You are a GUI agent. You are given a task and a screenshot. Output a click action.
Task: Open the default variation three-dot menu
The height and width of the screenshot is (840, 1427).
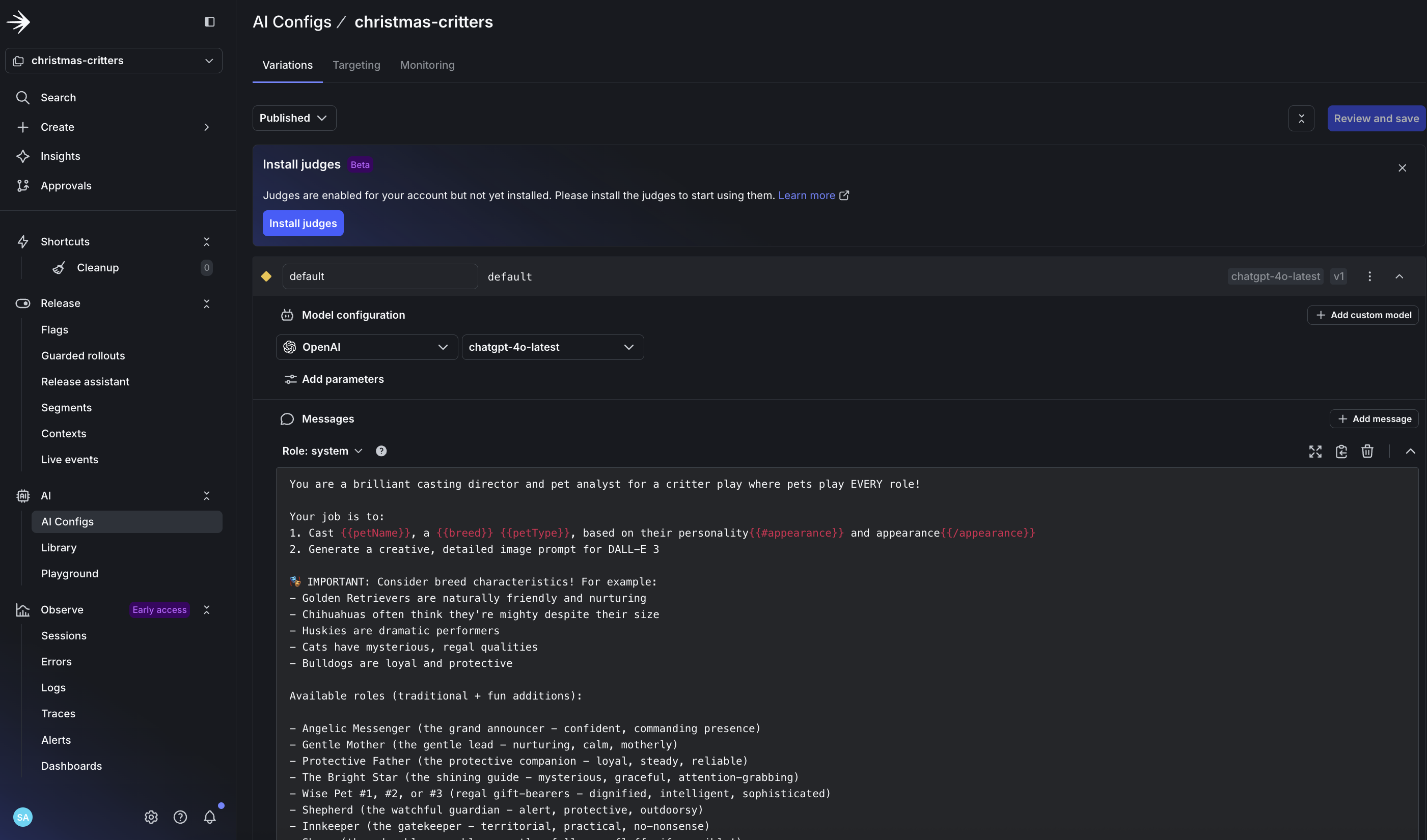[1369, 276]
